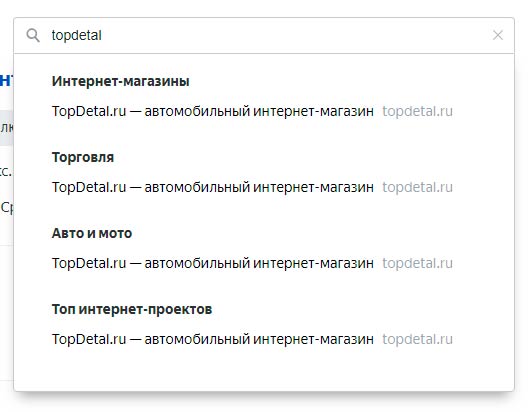532x412 pixels.
Task: Click topdetal.ru domain under Торговля
Action: point(417,187)
